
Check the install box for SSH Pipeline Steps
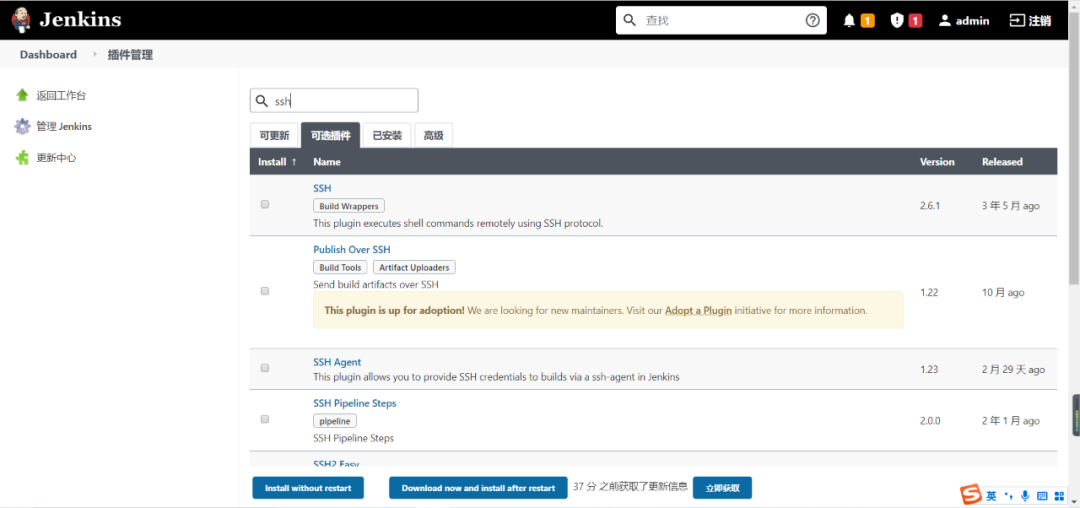tap(264, 419)
